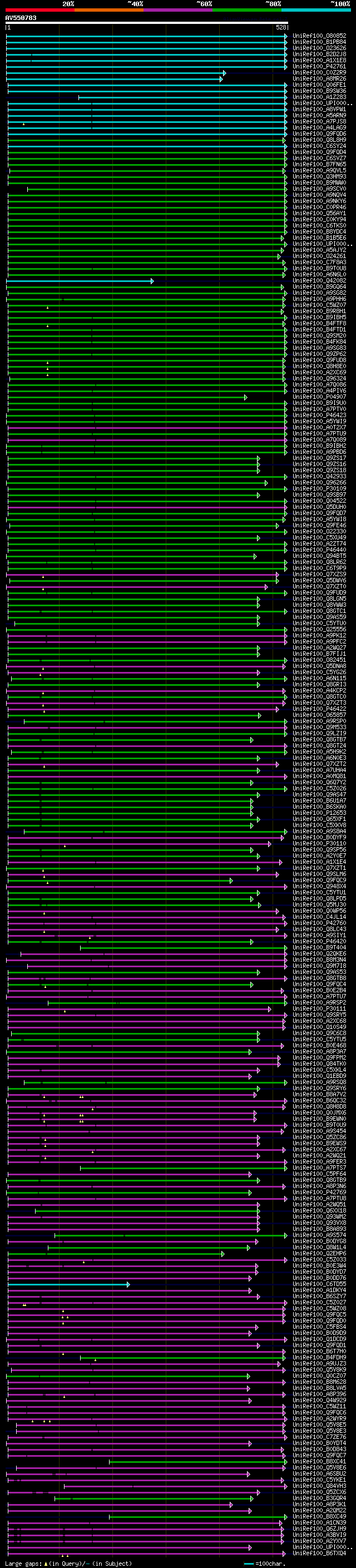Click hit name UniRef100_P30110
The image size is (356, 1568).
coord(319,844)
